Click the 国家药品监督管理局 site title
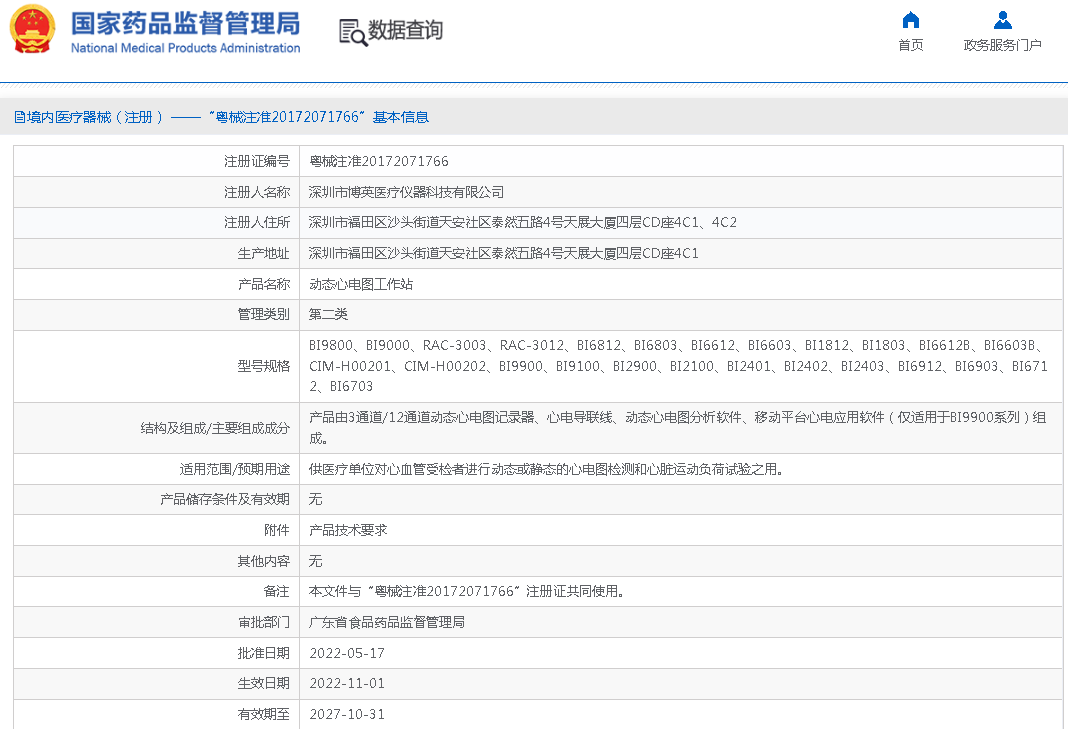 tap(185, 22)
